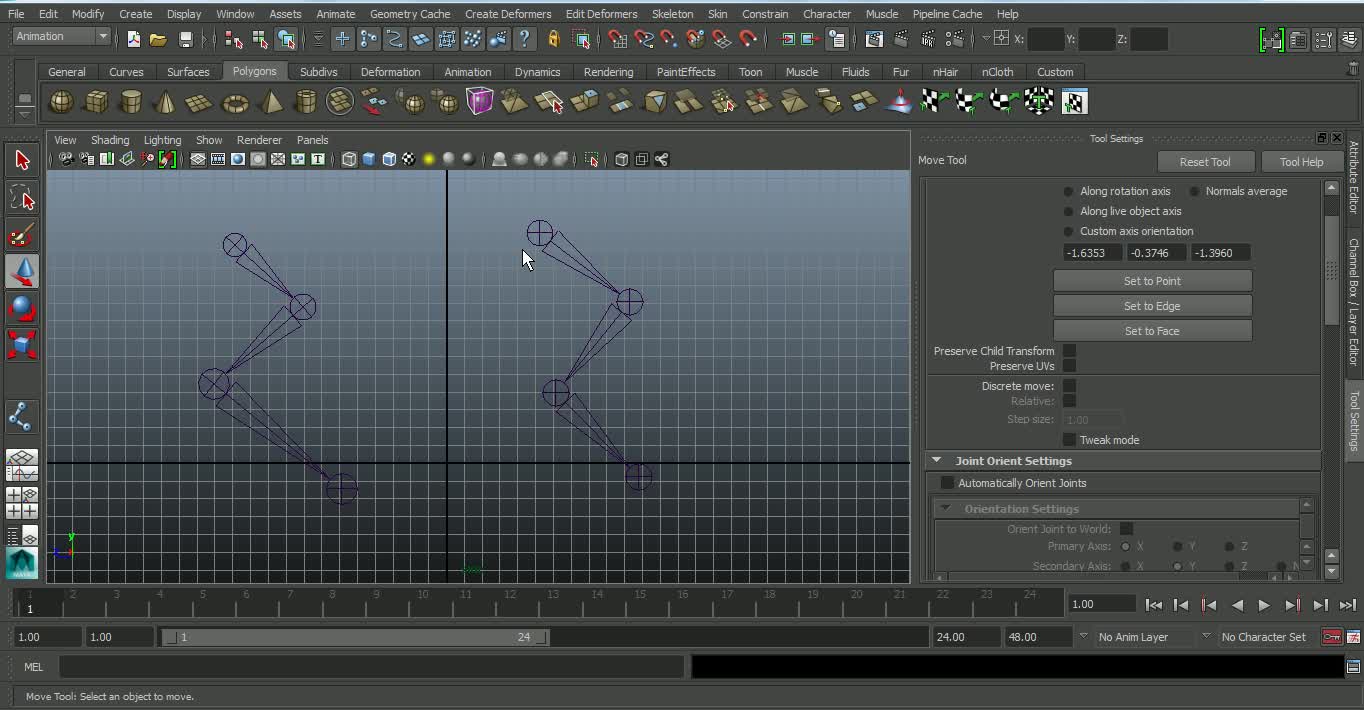Check Automatically Orient Joints
The image size is (1364, 710).
[947, 483]
